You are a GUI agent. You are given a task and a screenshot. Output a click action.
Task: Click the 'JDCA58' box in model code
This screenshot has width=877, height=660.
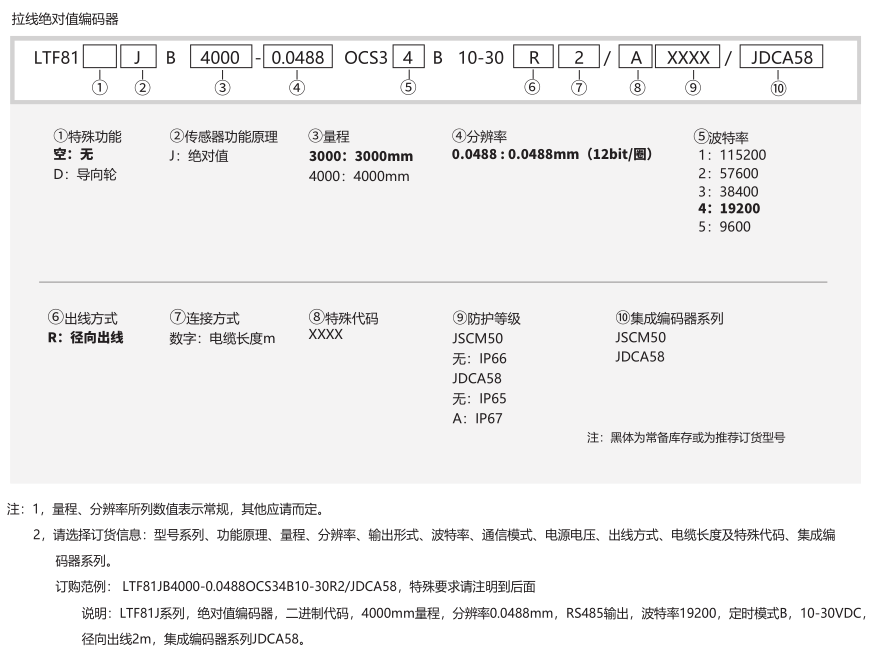click(x=781, y=56)
